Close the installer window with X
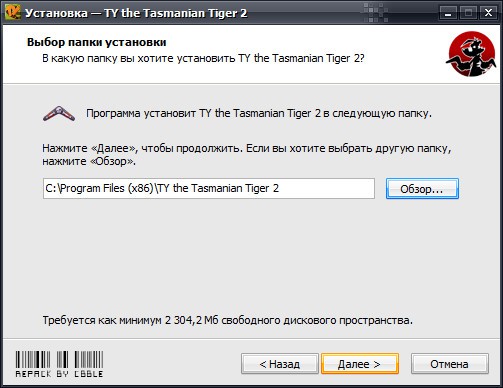Screen dimensions: 503x388 (x=488, y=13)
